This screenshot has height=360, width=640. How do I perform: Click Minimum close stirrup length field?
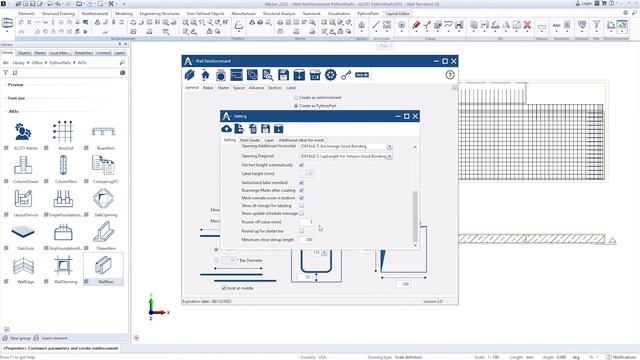pos(307,240)
